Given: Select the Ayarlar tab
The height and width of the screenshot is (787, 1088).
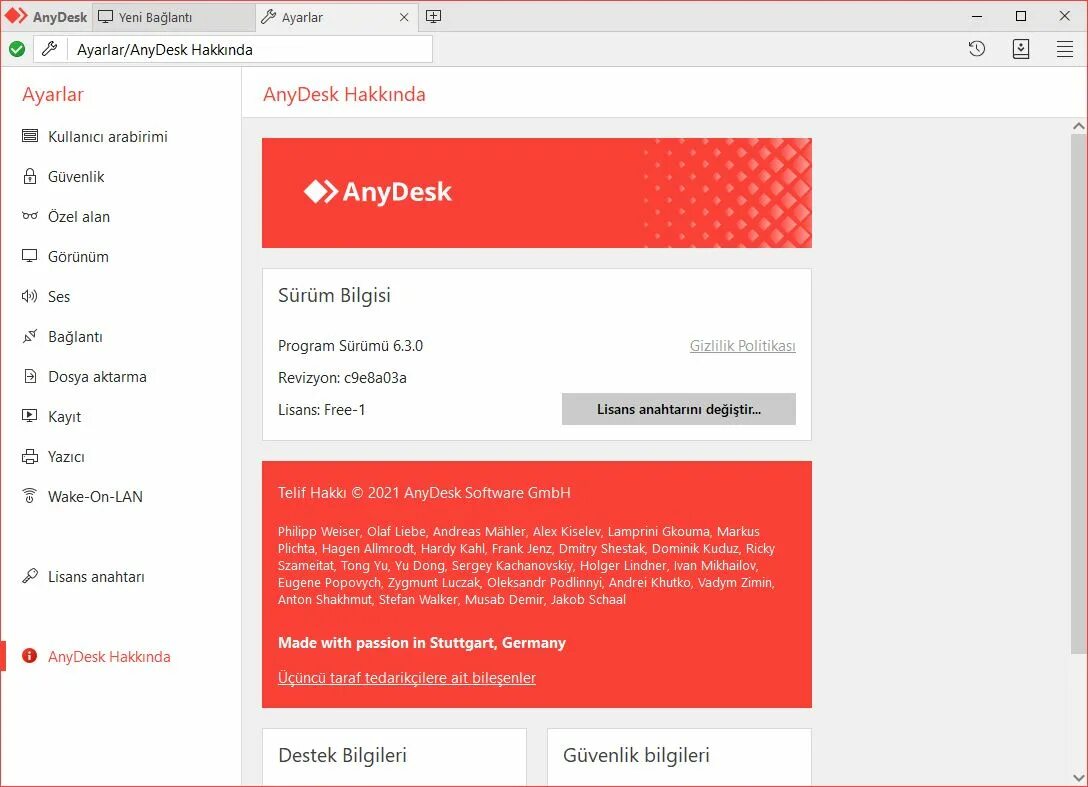Looking at the screenshot, I should (x=337, y=17).
